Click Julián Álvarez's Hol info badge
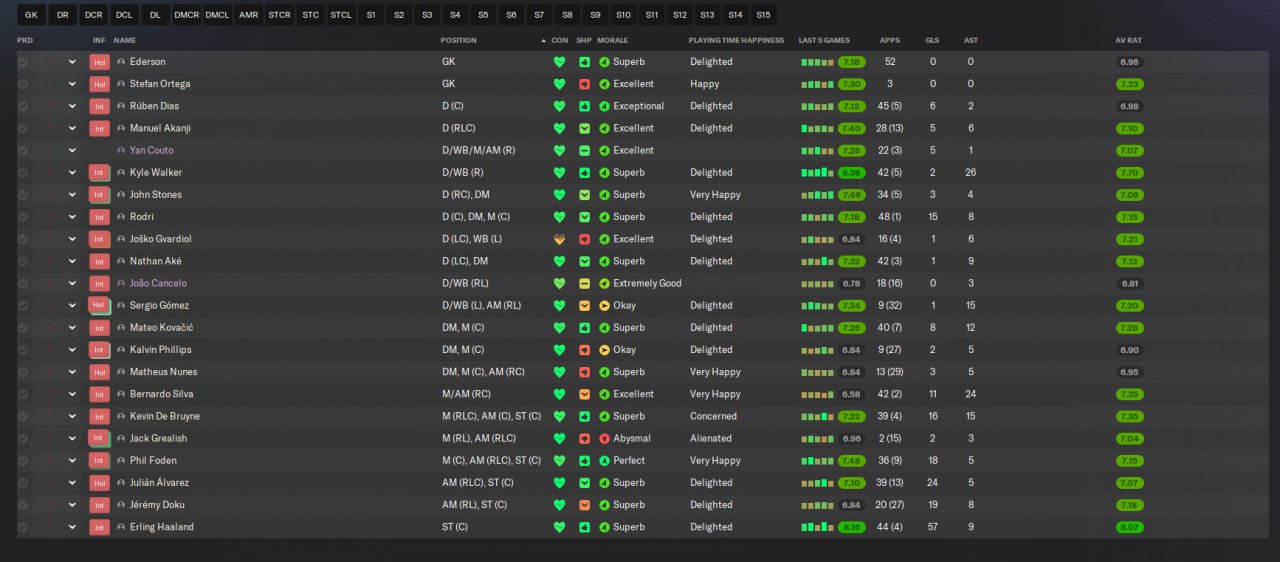The height and width of the screenshot is (562, 1280). (99, 483)
